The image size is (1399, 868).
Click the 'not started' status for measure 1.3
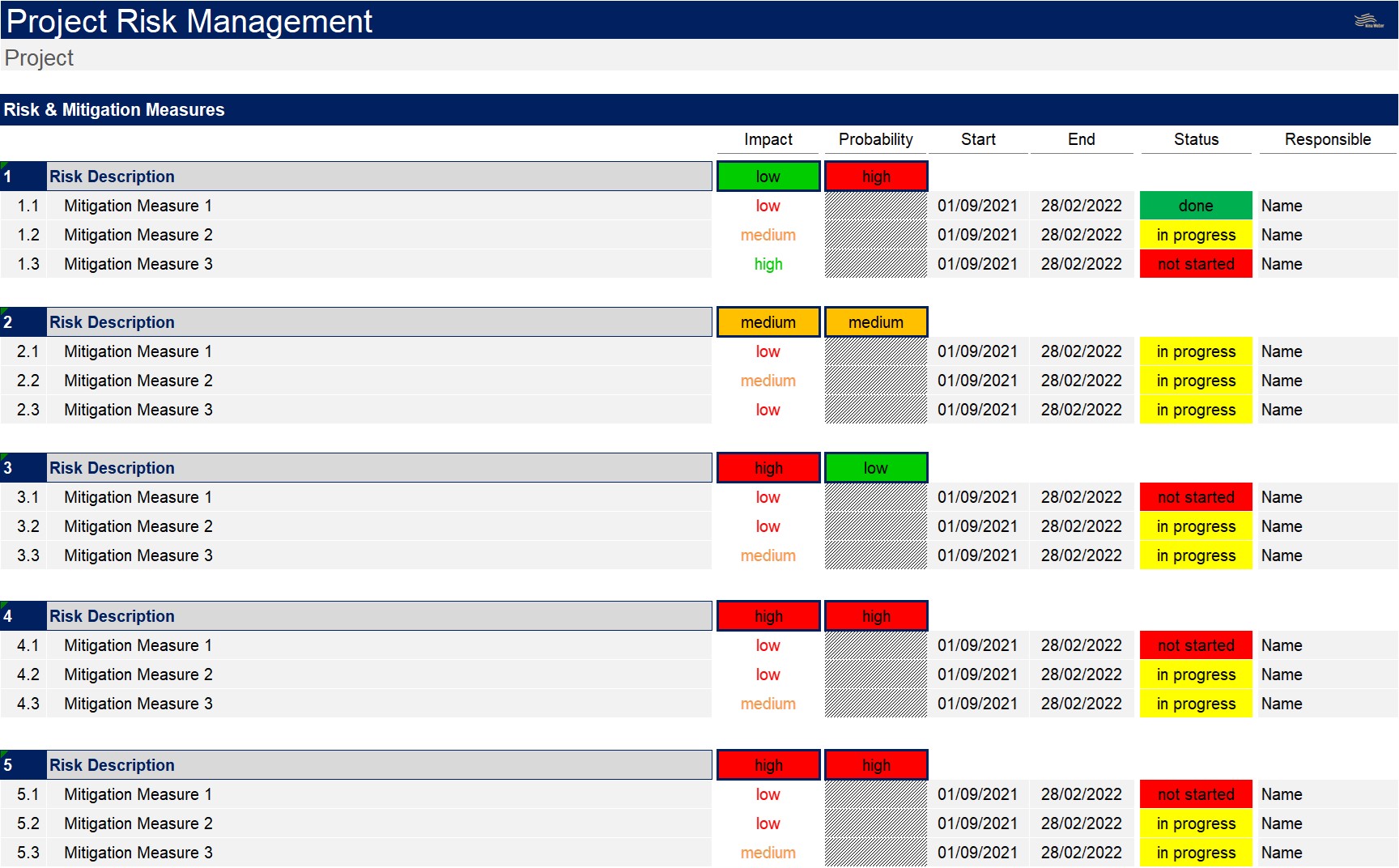tap(1195, 264)
